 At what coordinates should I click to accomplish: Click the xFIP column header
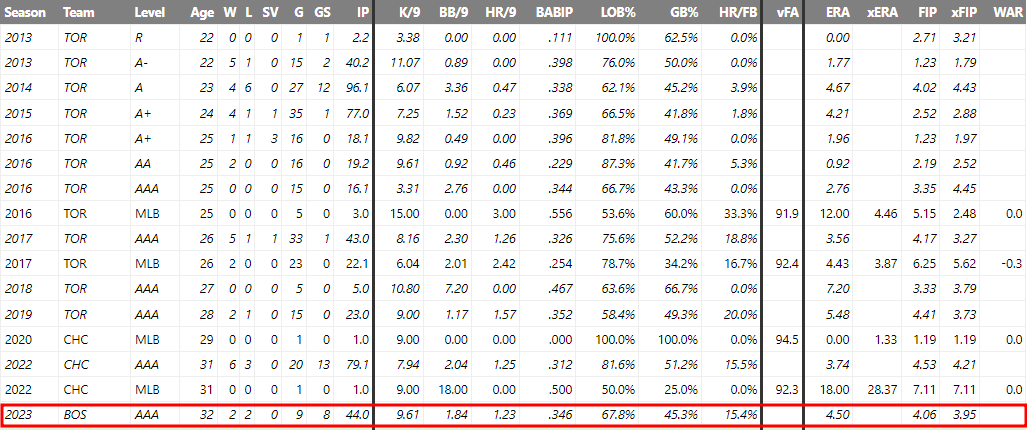(963, 12)
